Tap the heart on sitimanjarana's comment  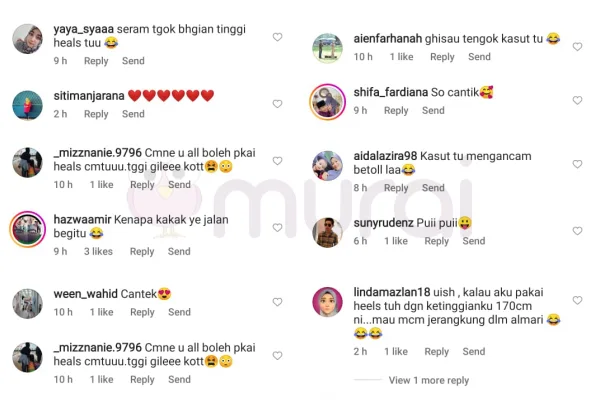click(x=277, y=104)
